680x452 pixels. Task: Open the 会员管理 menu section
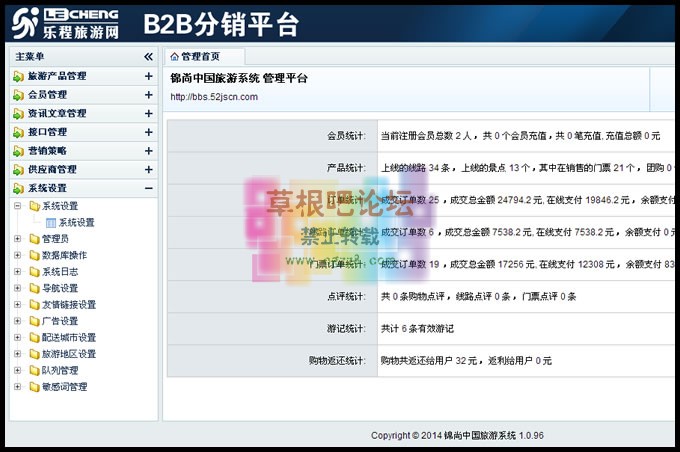point(84,95)
